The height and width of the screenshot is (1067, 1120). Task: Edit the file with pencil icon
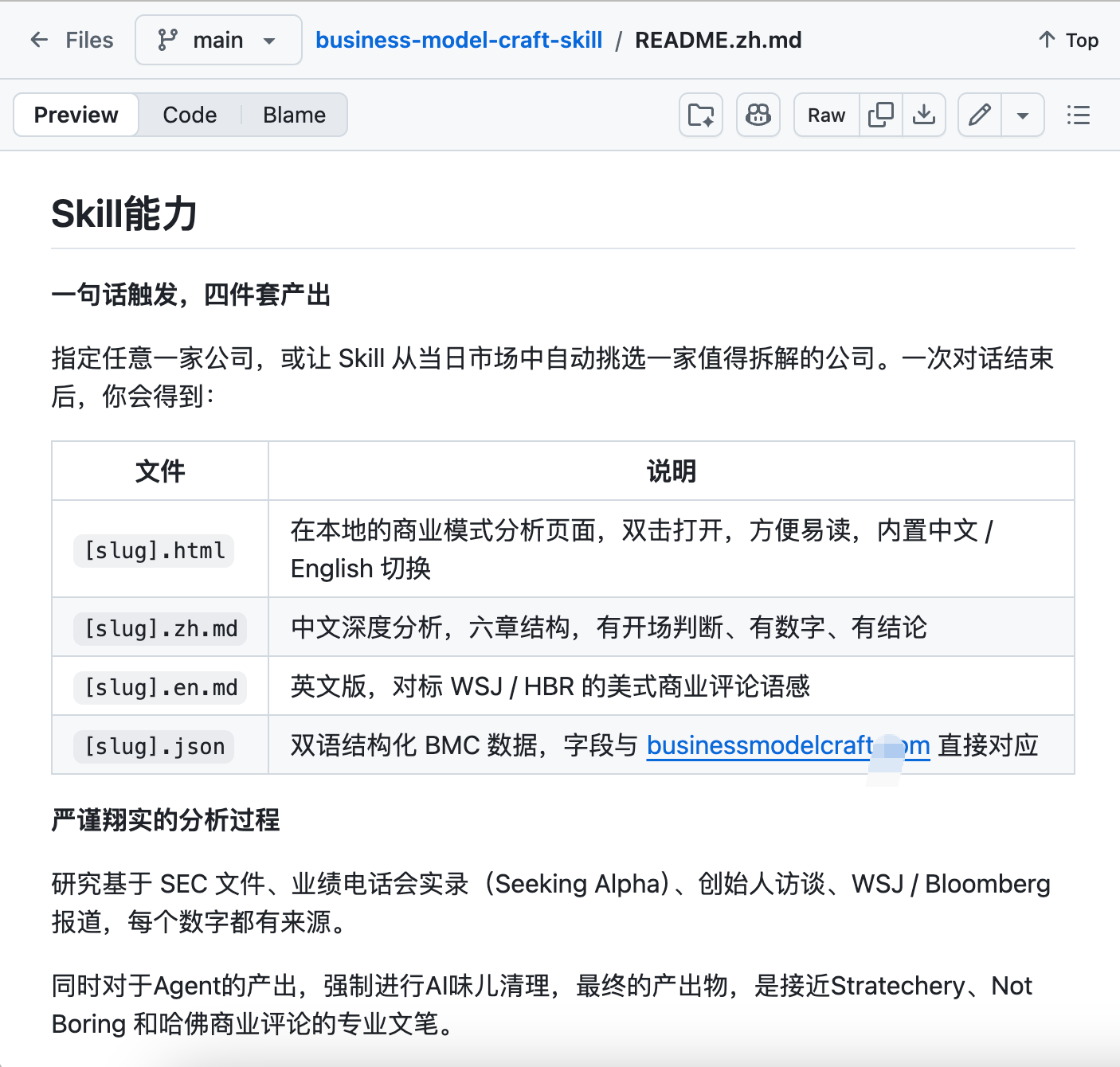click(x=980, y=115)
